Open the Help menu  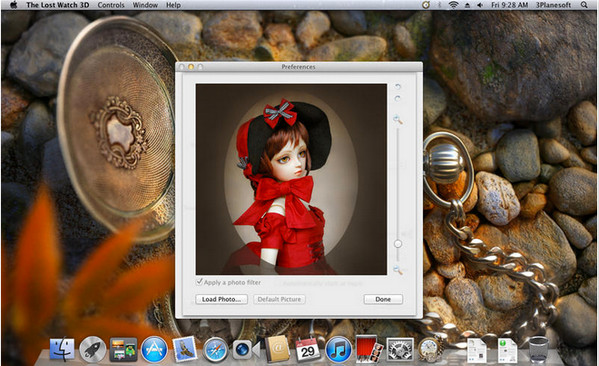(173, 5)
